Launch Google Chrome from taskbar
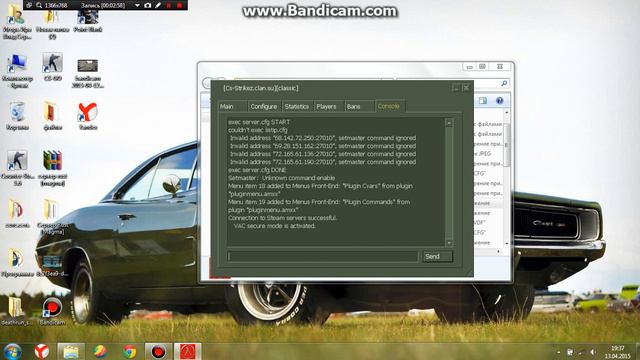640x360 pixels. pyautogui.click(x=129, y=351)
